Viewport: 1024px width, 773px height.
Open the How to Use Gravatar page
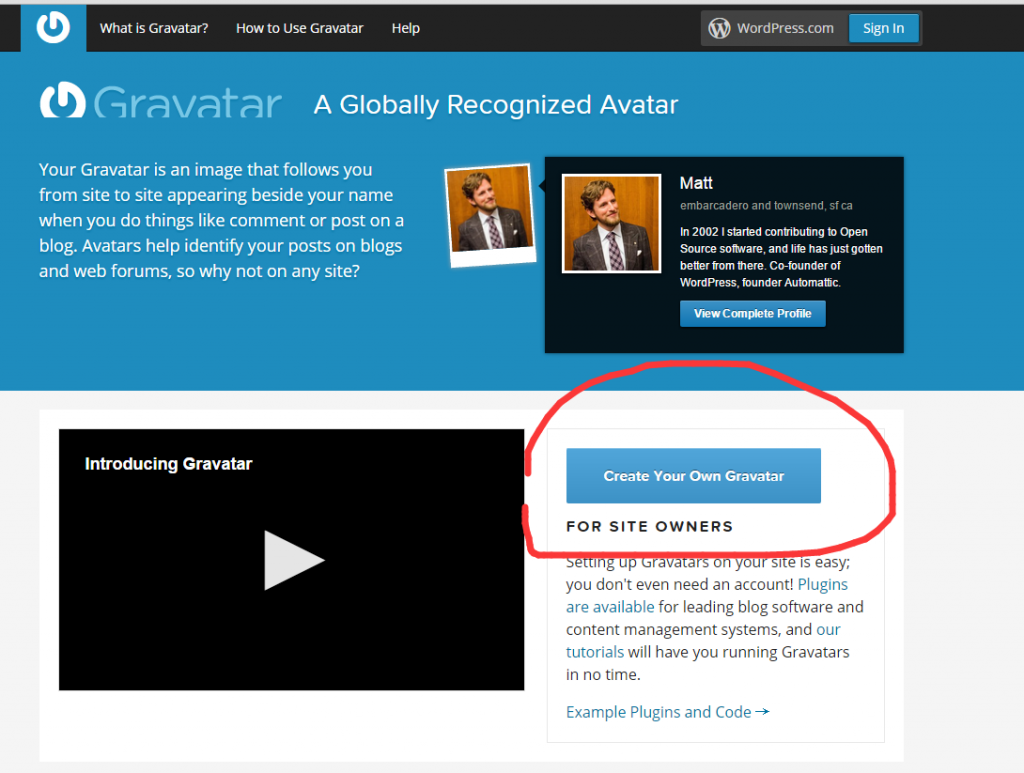click(299, 28)
